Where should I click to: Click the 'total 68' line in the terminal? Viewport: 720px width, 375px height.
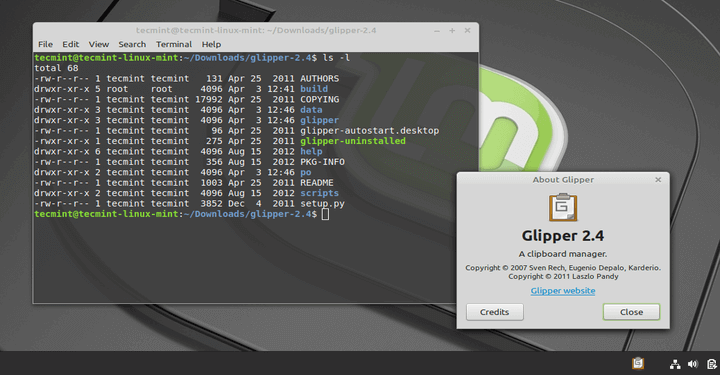point(56,68)
